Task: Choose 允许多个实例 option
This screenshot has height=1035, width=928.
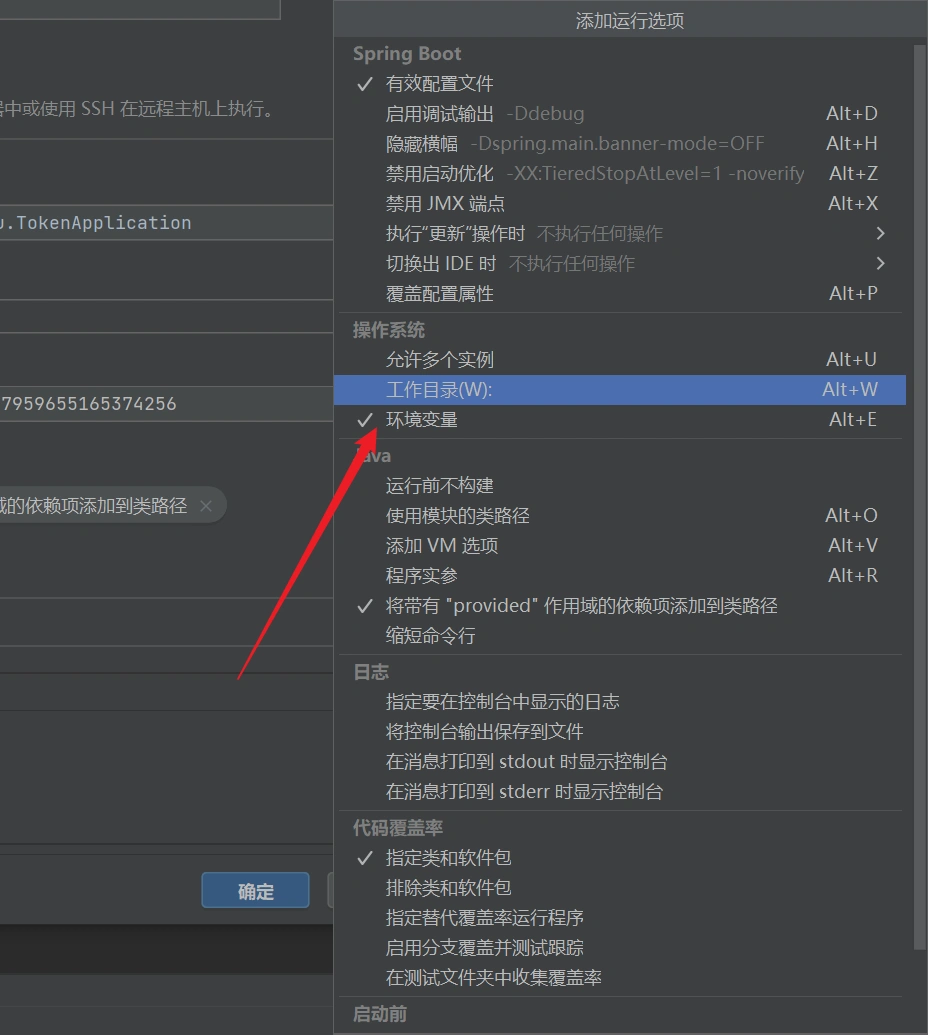Action: point(439,360)
